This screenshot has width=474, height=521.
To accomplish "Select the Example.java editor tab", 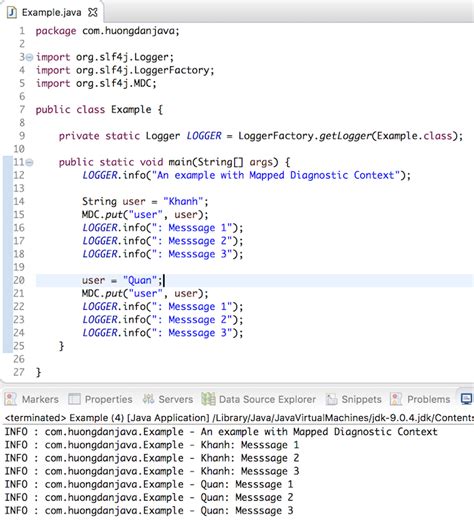I will tap(51, 13).
